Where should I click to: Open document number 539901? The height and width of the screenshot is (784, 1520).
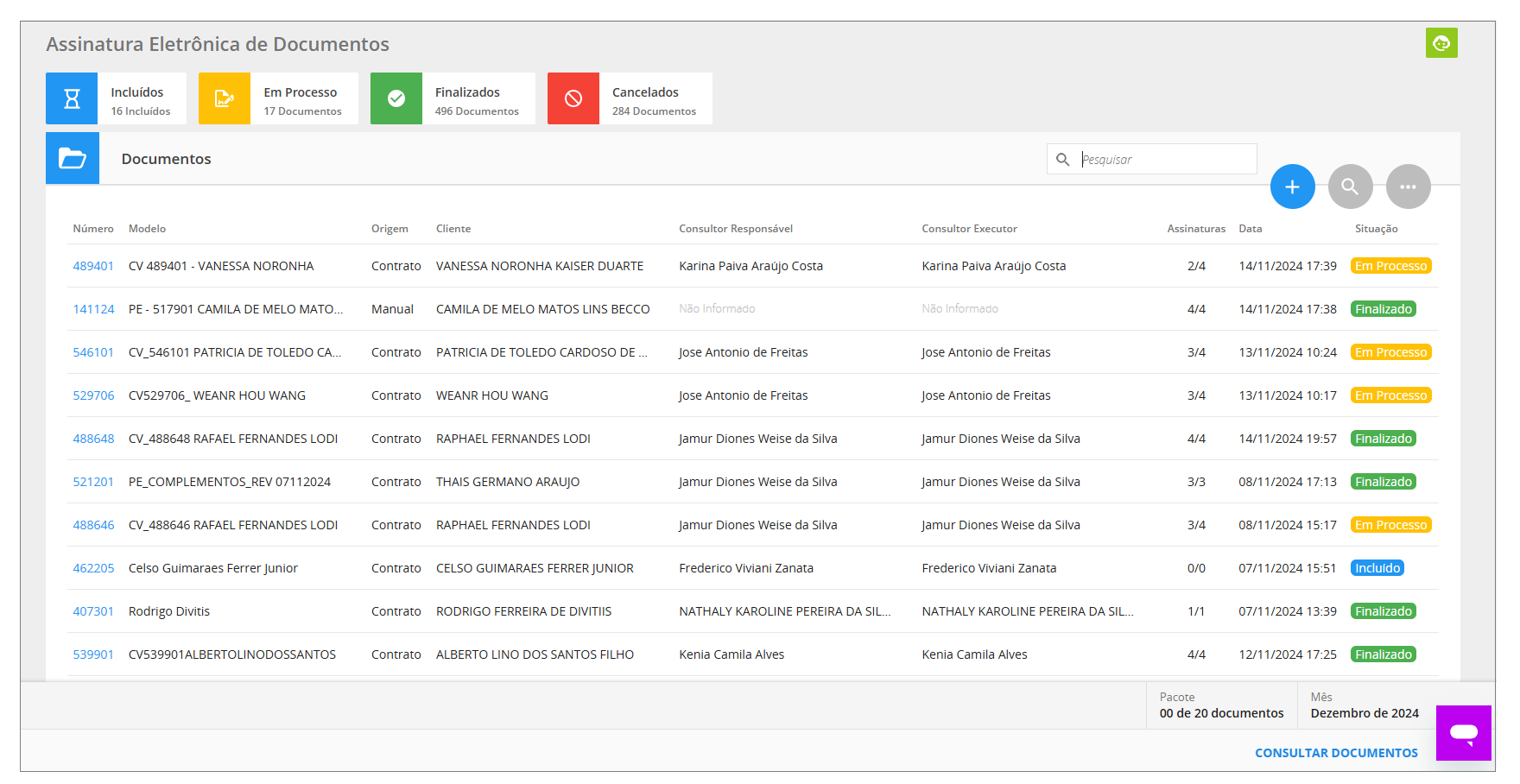pyautogui.click(x=93, y=654)
